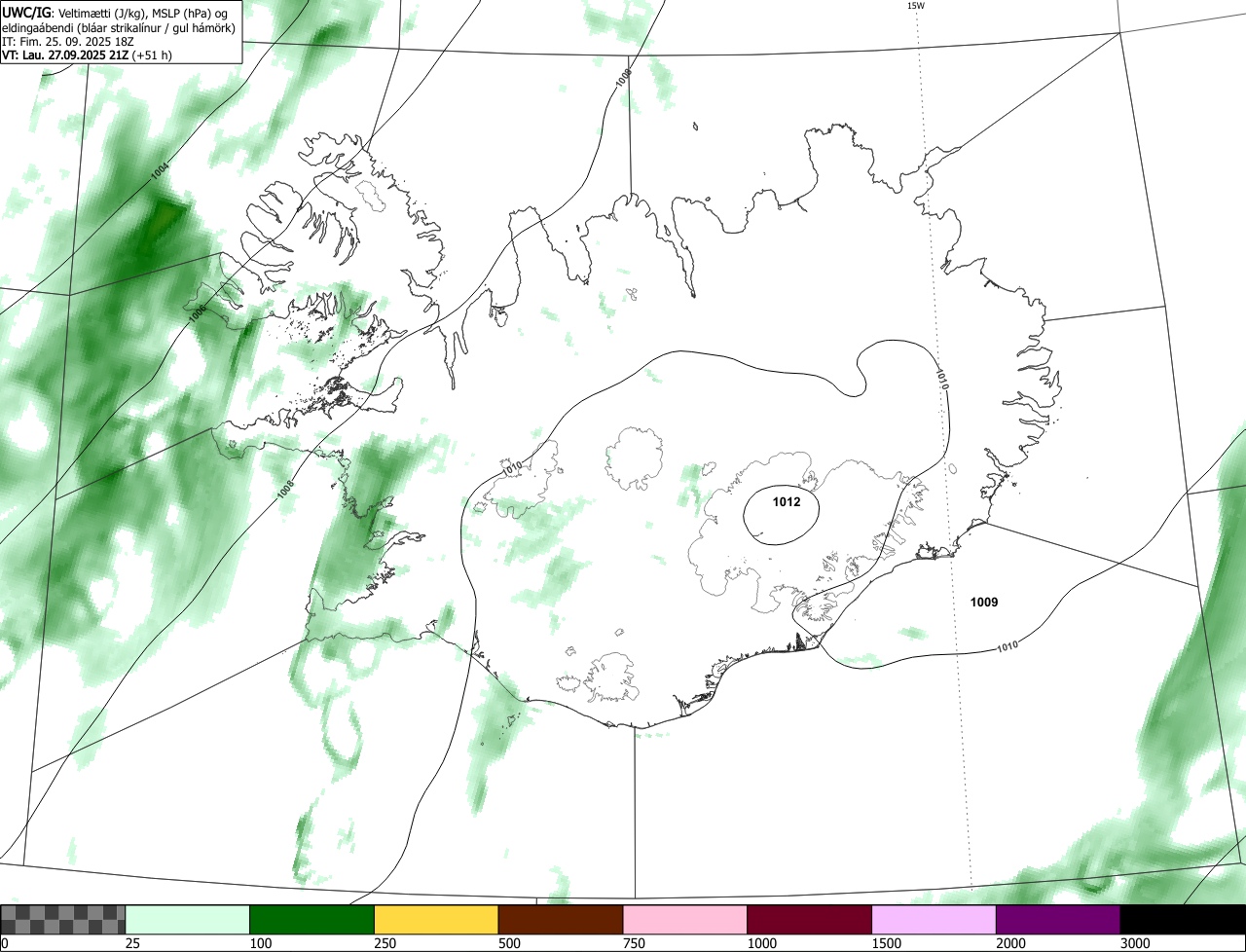This screenshot has width=1246, height=952.
Task: Click the brown 500–750 legend swatch
Action: click(561, 920)
